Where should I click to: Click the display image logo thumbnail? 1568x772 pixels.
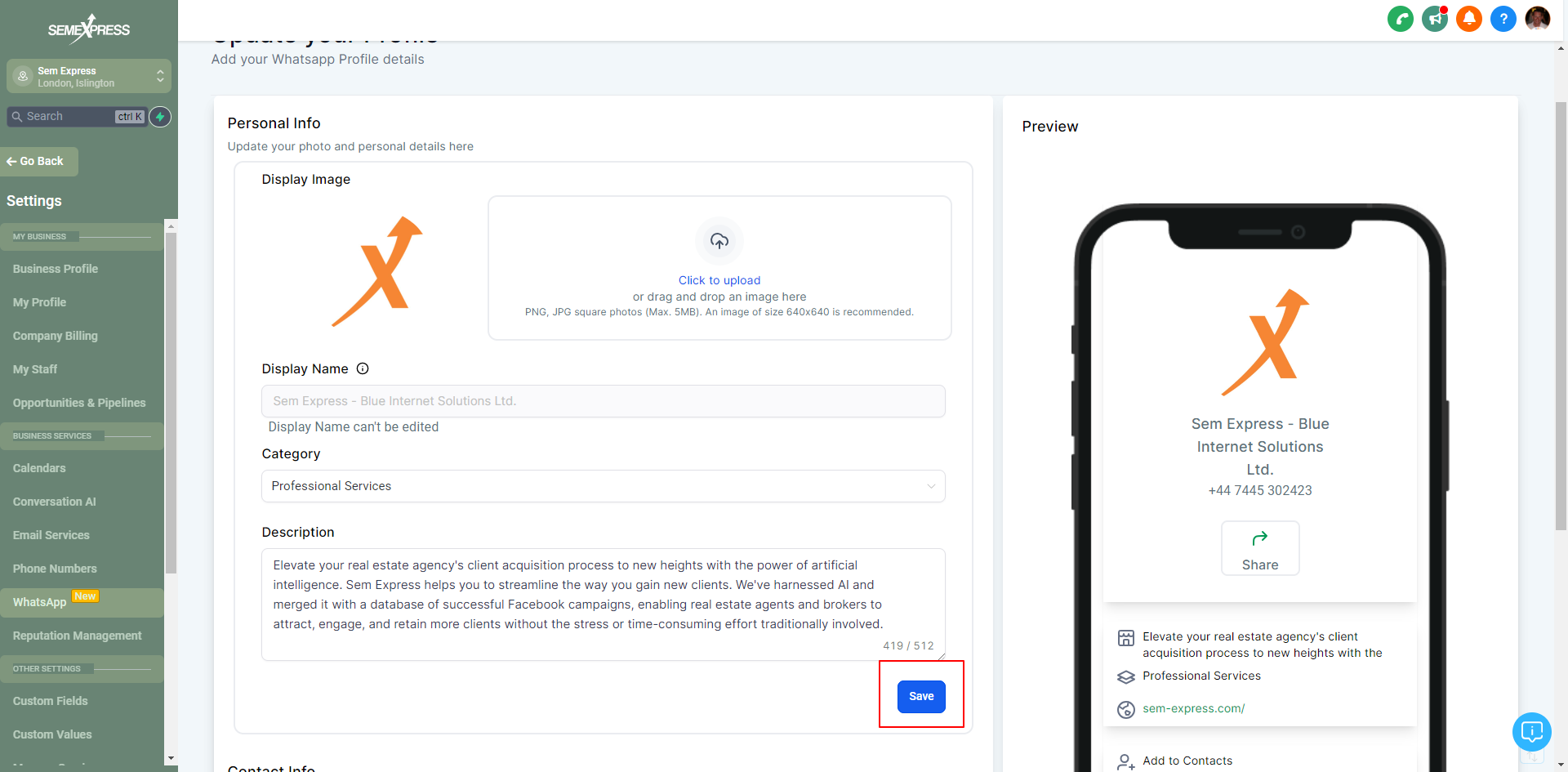tap(377, 271)
